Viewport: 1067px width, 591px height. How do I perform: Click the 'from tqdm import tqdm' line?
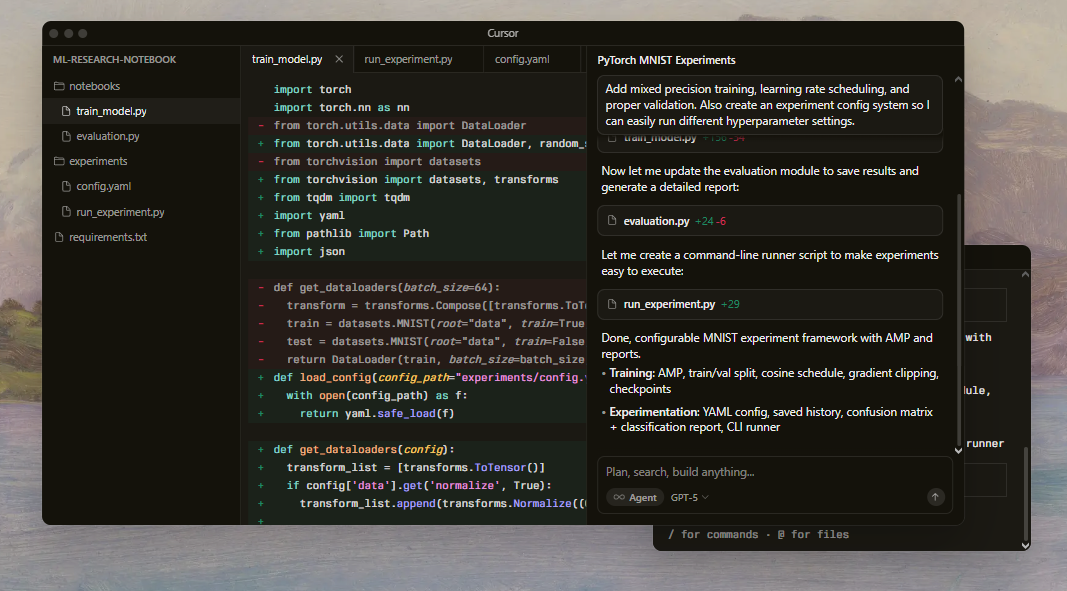(x=342, y=197)
